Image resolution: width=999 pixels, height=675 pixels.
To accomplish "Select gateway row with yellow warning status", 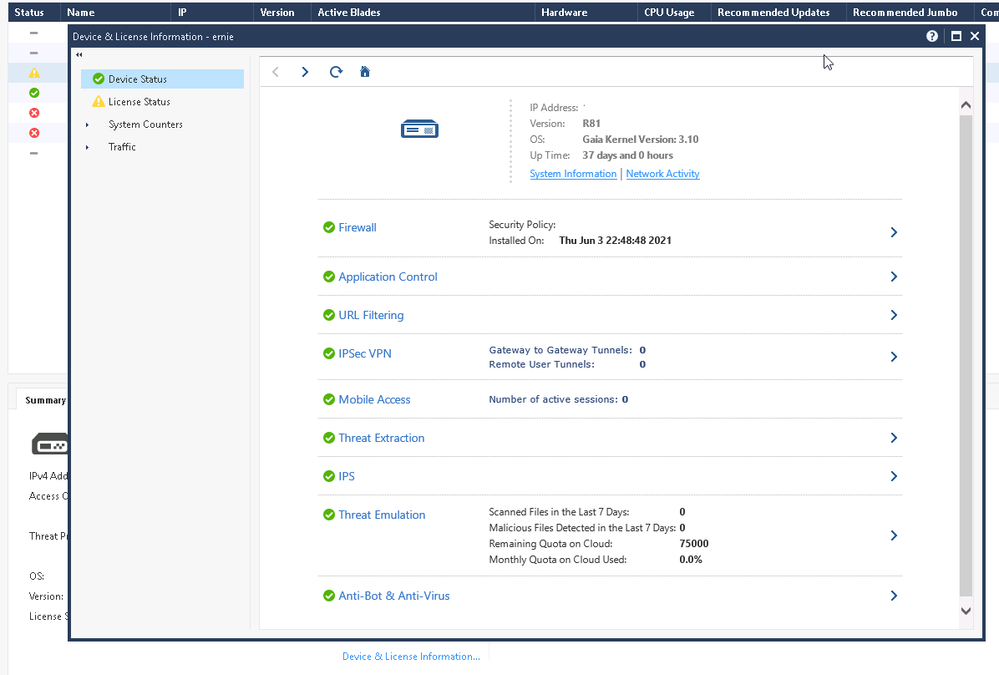I will coord(34,73).
